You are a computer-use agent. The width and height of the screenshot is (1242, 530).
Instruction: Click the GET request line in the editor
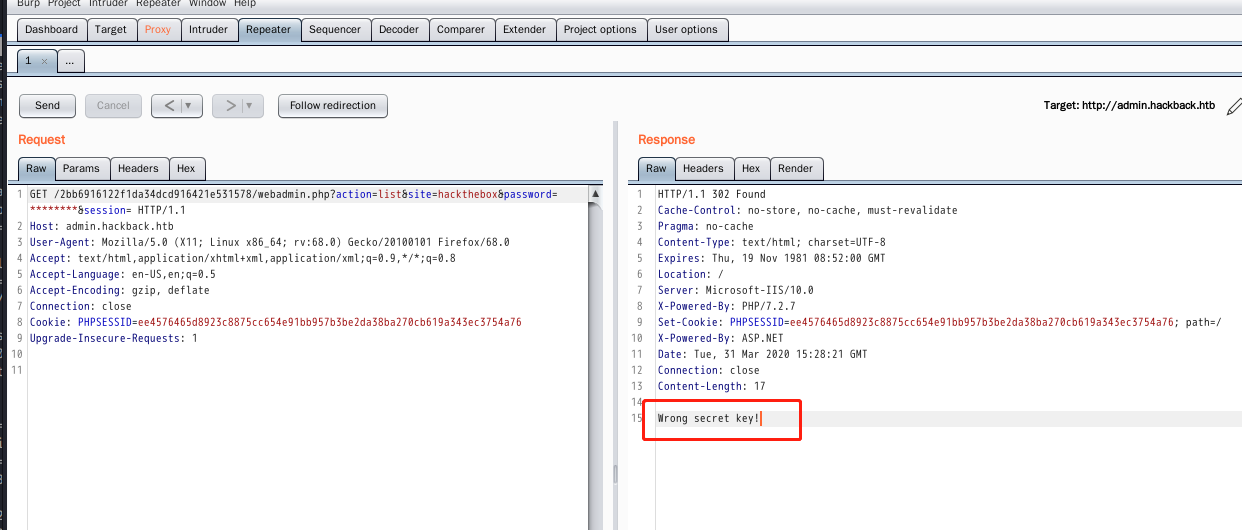click(294, 202)
